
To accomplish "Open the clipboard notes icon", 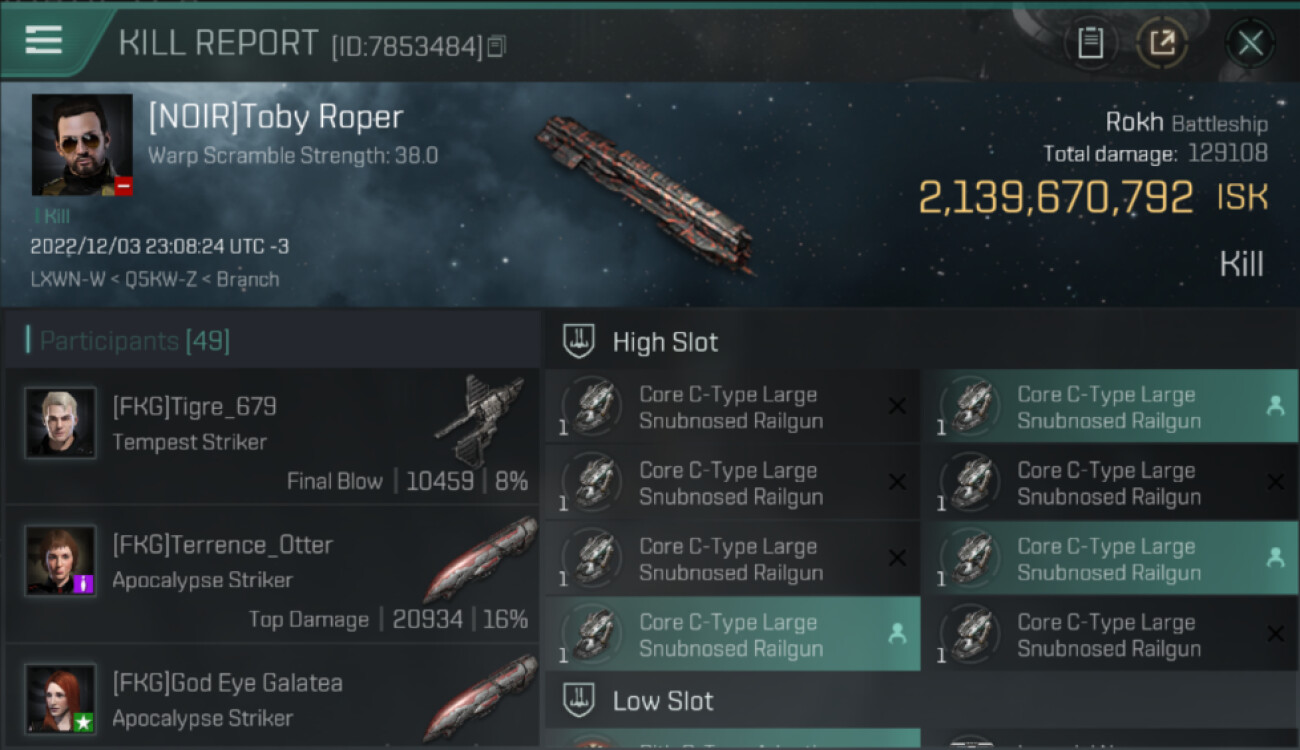I will tap(1091, 43).
